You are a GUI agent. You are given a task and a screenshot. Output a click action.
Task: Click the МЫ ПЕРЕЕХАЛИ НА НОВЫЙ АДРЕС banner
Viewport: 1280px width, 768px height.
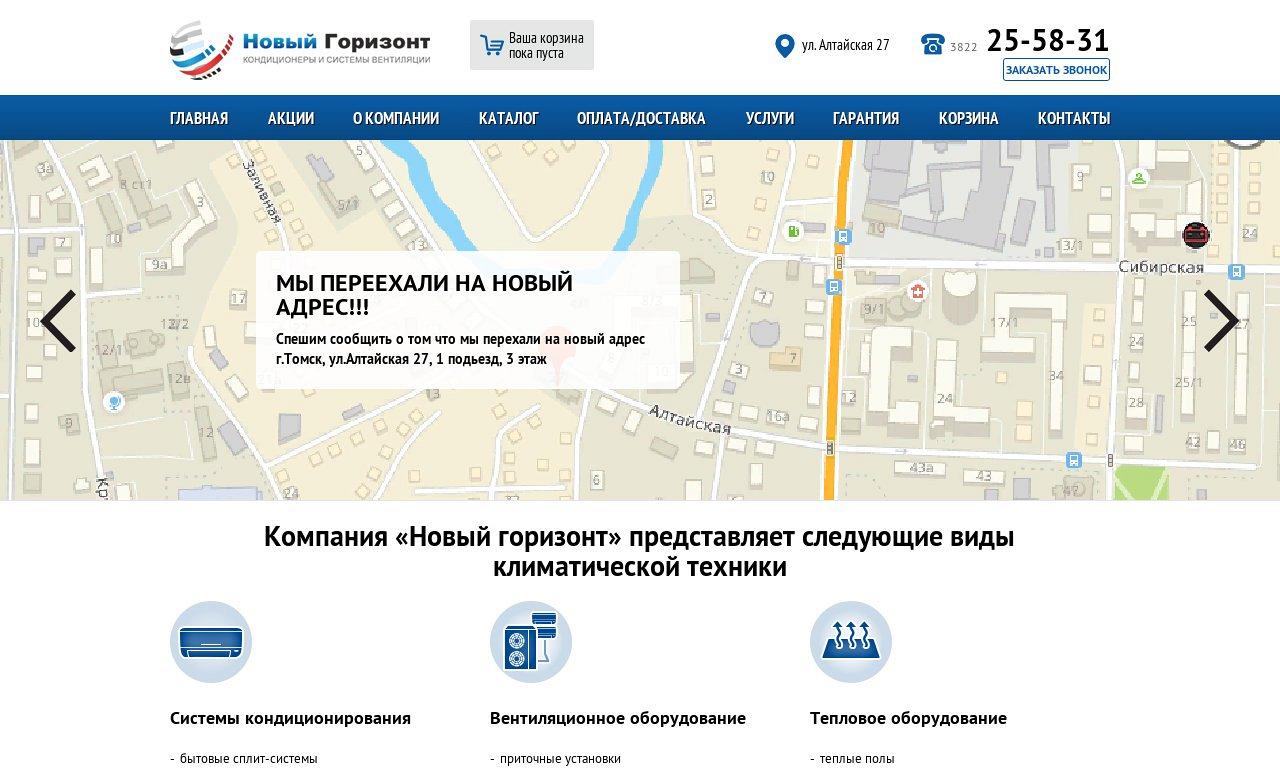(x=467, y=320)
